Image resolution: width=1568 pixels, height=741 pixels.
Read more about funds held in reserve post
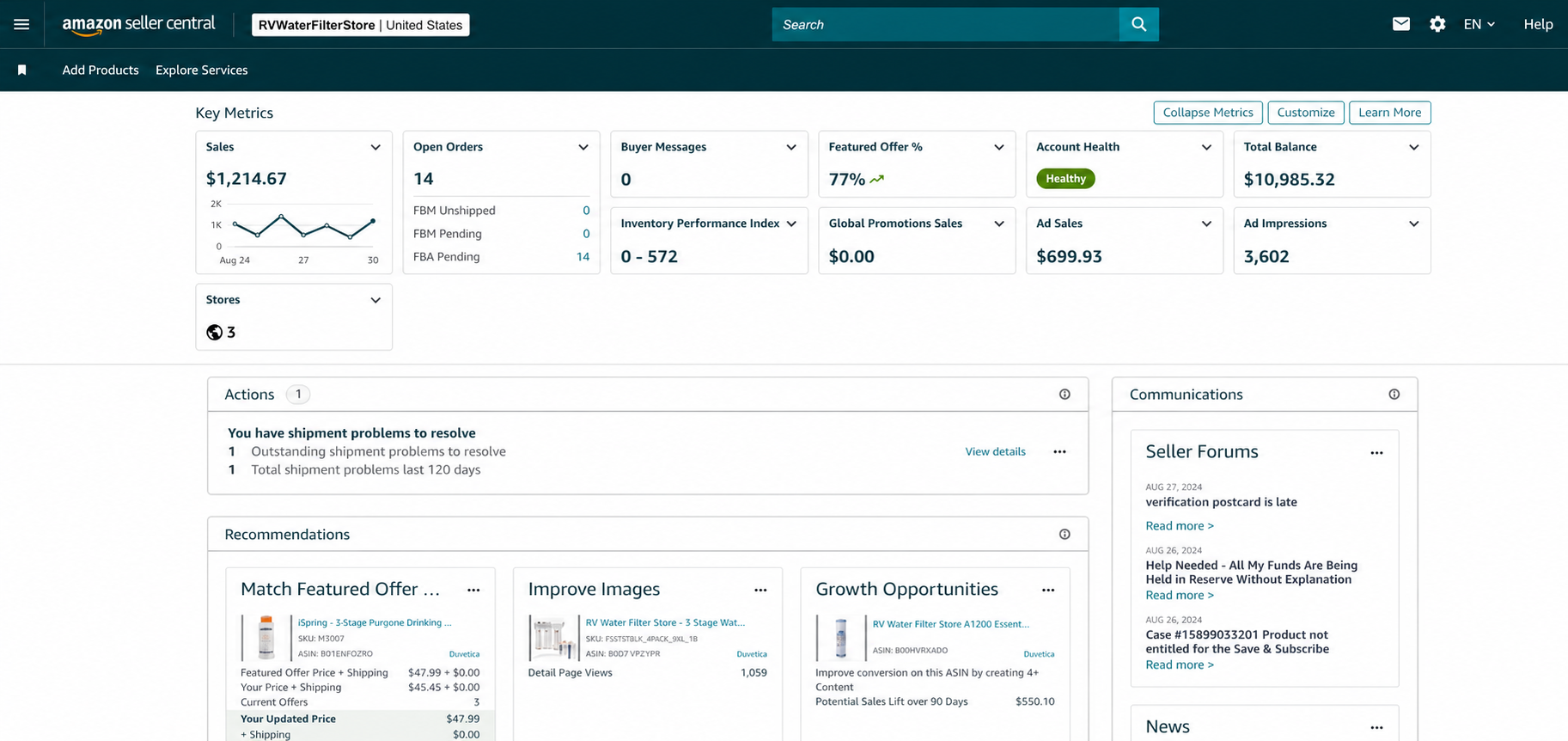tap(1180, 595)
